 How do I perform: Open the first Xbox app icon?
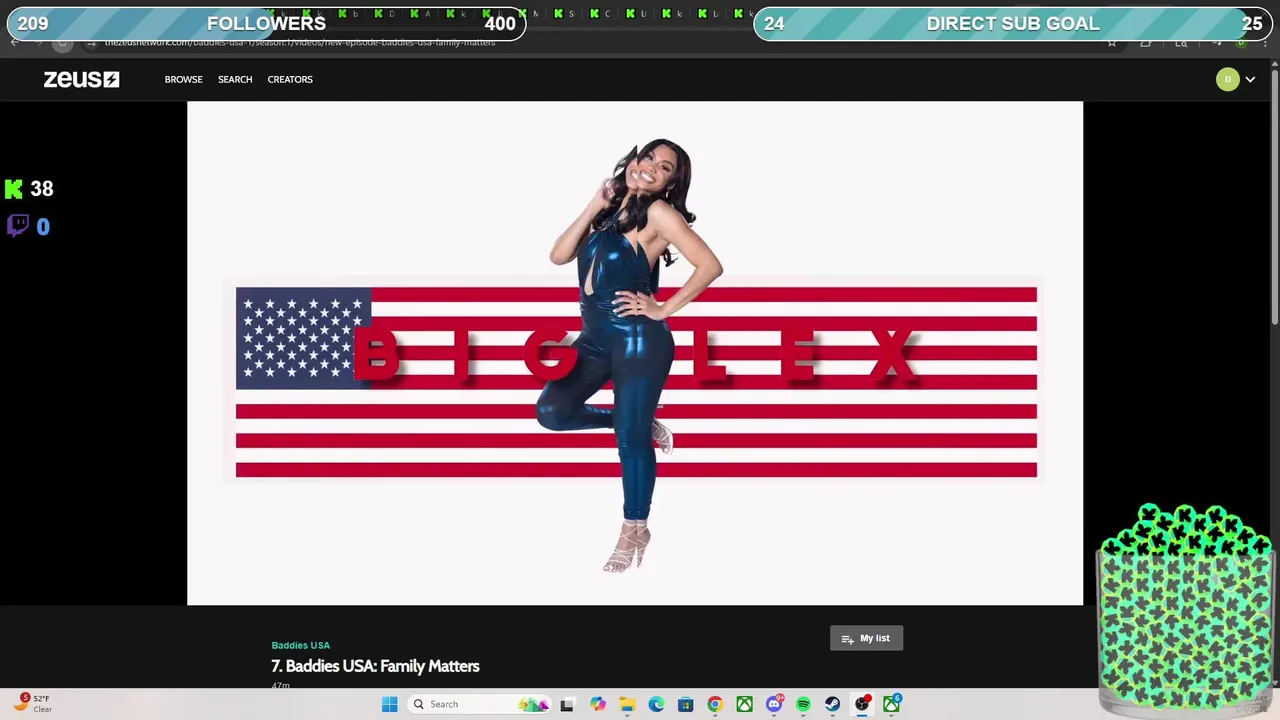pyautogui.click(x=744, y=704)
